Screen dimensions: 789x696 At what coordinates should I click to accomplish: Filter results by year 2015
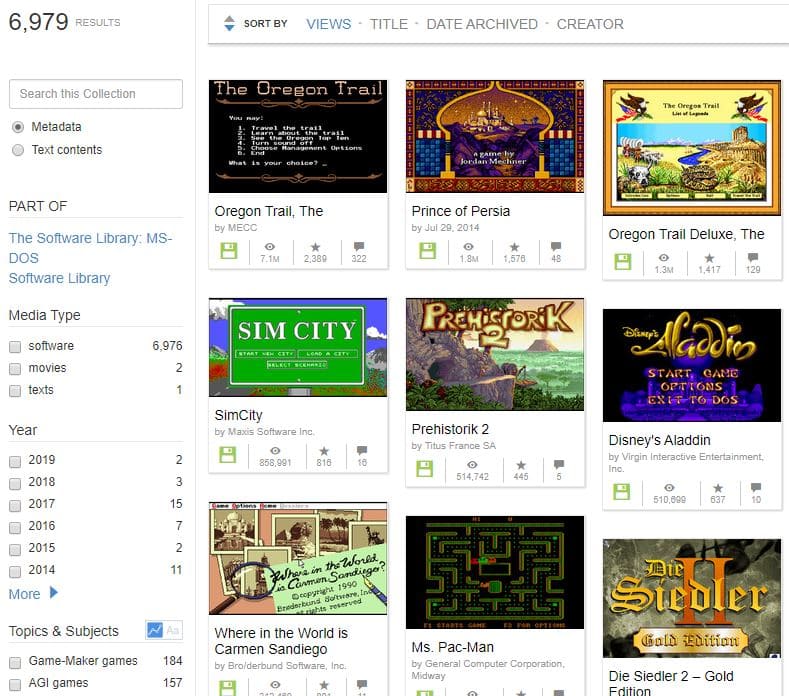15,550
